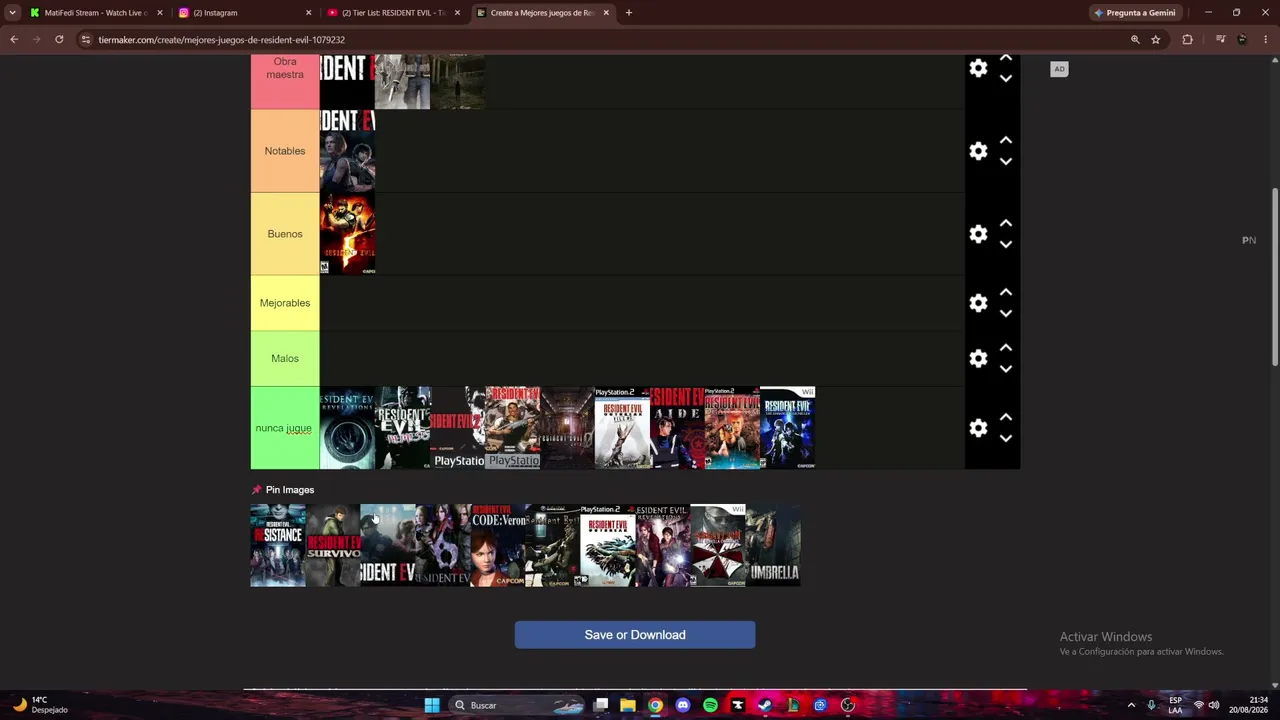Select the Umbrella Corps cover
Image resolution: width=1280 pixels, height=720 pixels.
coord(773,545)
